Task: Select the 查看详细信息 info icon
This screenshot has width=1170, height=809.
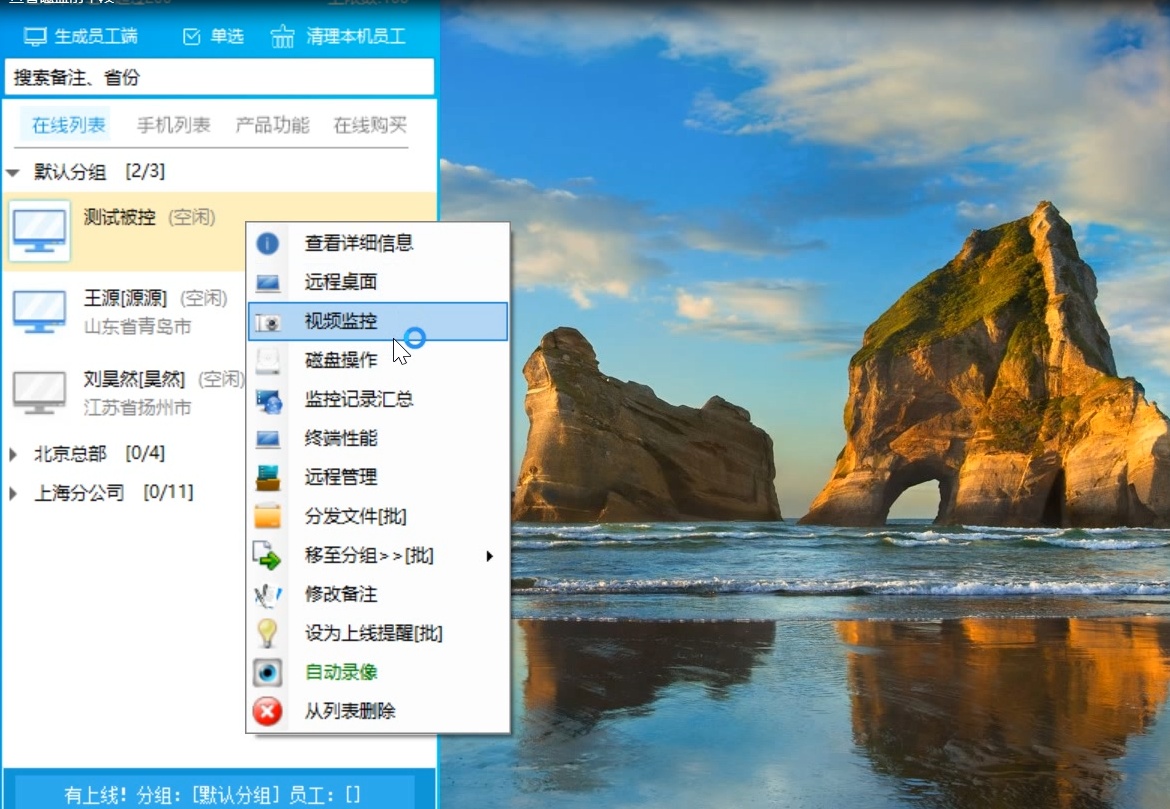Action: (x=267, y=242)
